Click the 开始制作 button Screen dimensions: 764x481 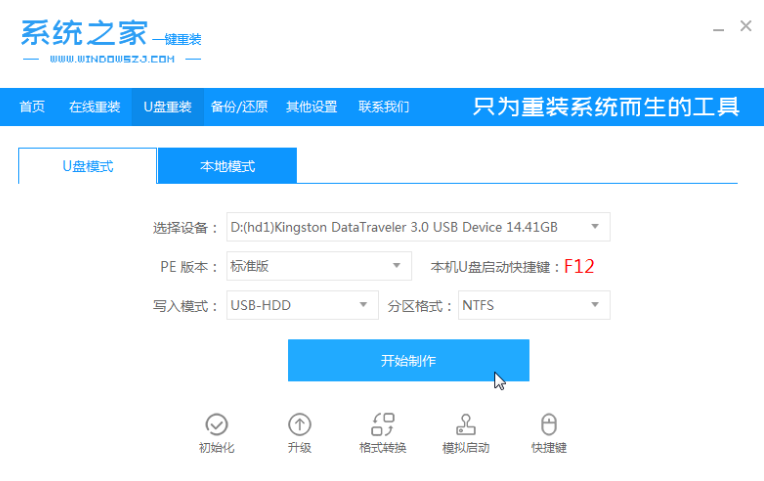(408, 360)
